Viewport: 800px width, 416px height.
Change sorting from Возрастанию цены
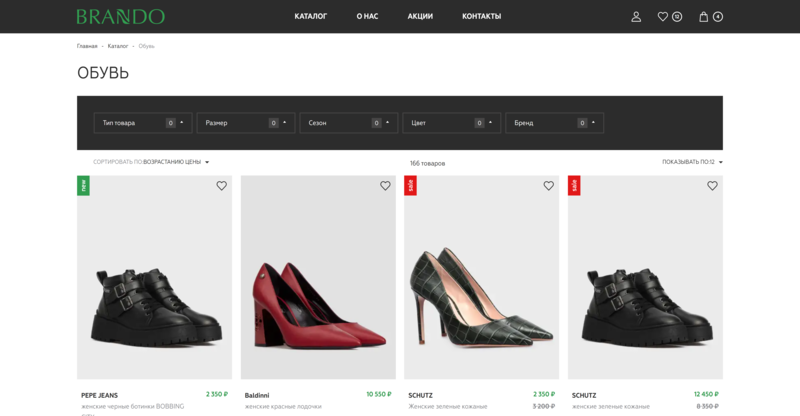pos(176,162)
